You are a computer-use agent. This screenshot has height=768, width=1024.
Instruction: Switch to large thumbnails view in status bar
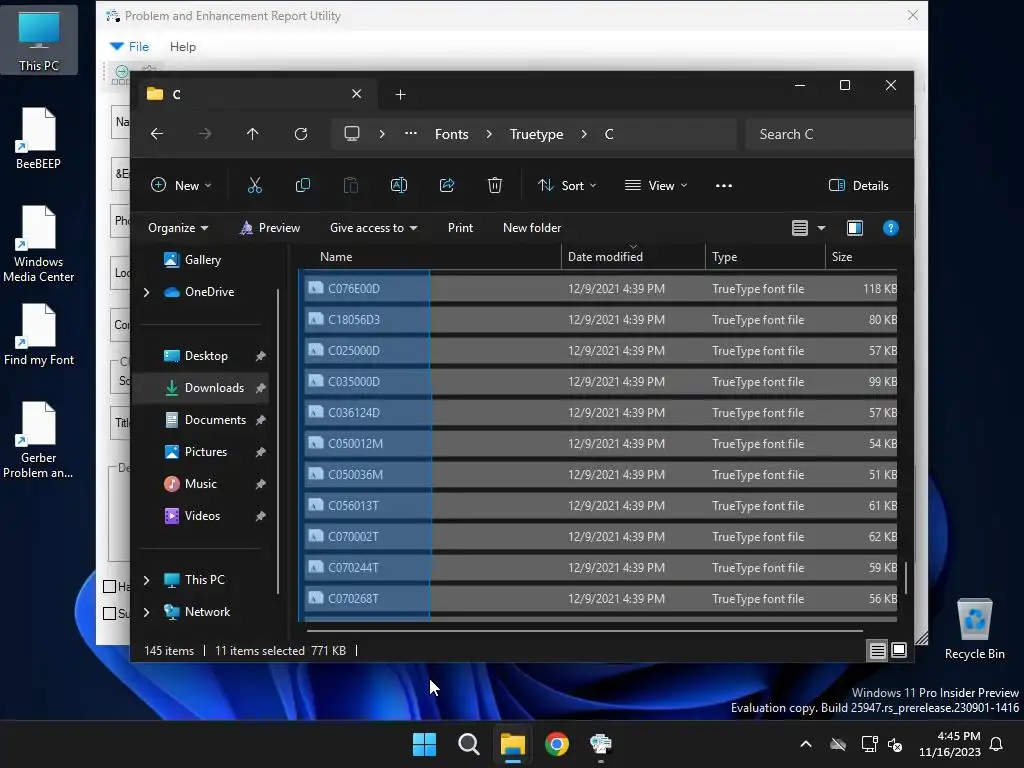click(899, 650)
